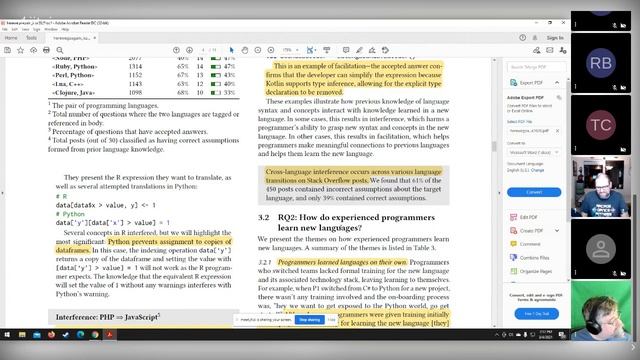The image size is (640, 360).
Task: Click the zoom out minus circle icon
Action: pyautogui.click(x=258, y=50)
